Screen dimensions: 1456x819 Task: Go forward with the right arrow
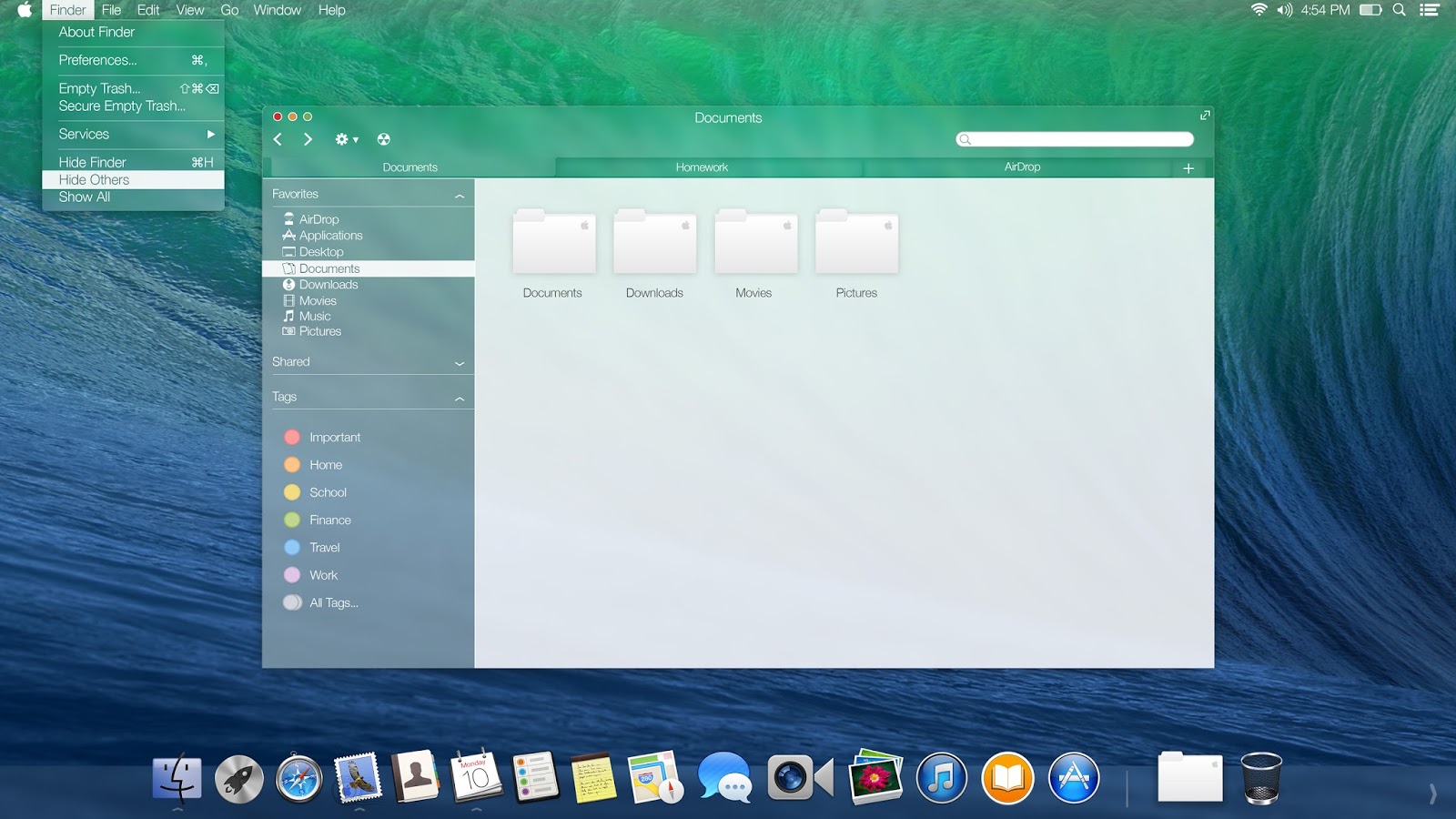(x=308, y=139)
